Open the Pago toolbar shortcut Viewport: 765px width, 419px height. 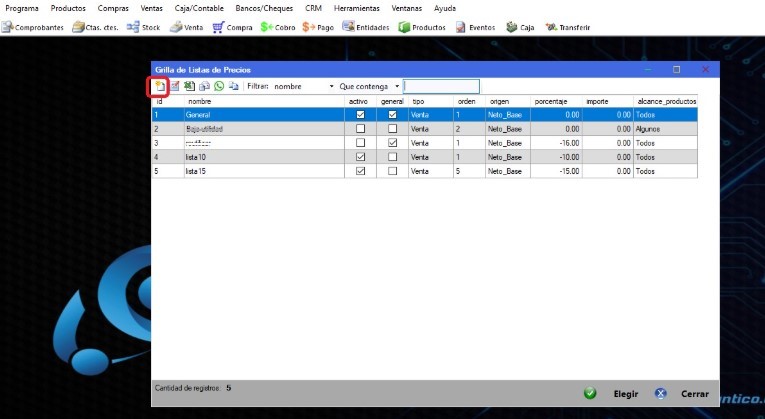[x=318, y=27]
